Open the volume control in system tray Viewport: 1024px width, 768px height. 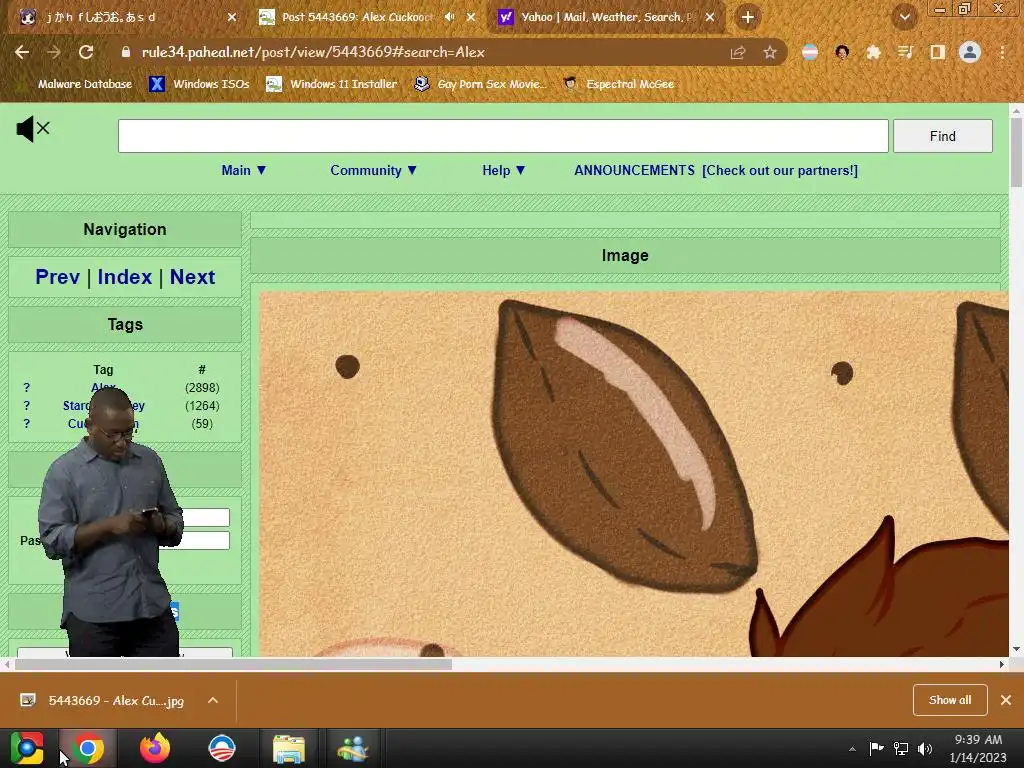pyautogui.click(x=925, y=749)
